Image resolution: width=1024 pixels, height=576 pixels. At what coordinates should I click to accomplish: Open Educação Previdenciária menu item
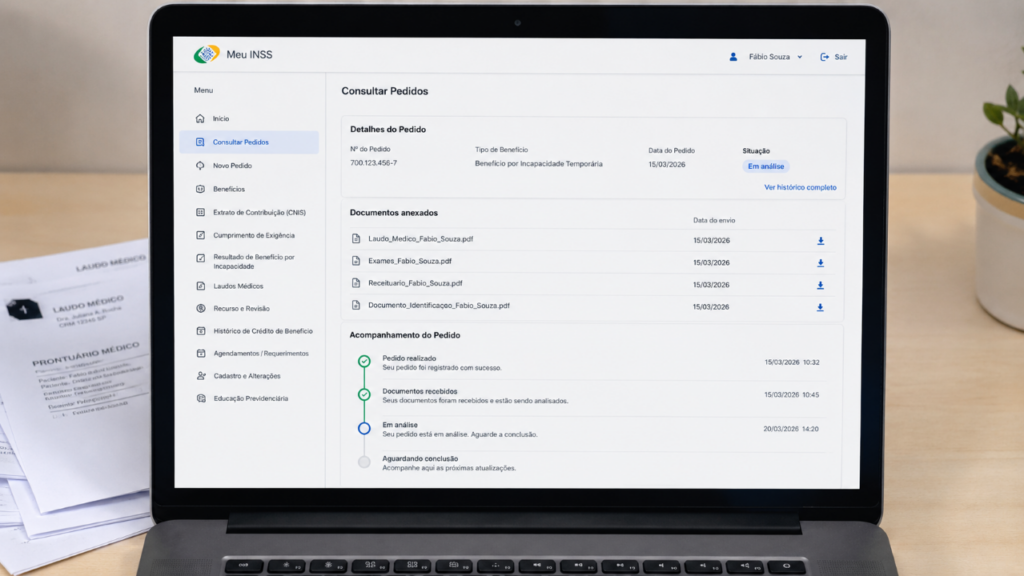click(x=249, y=398)
